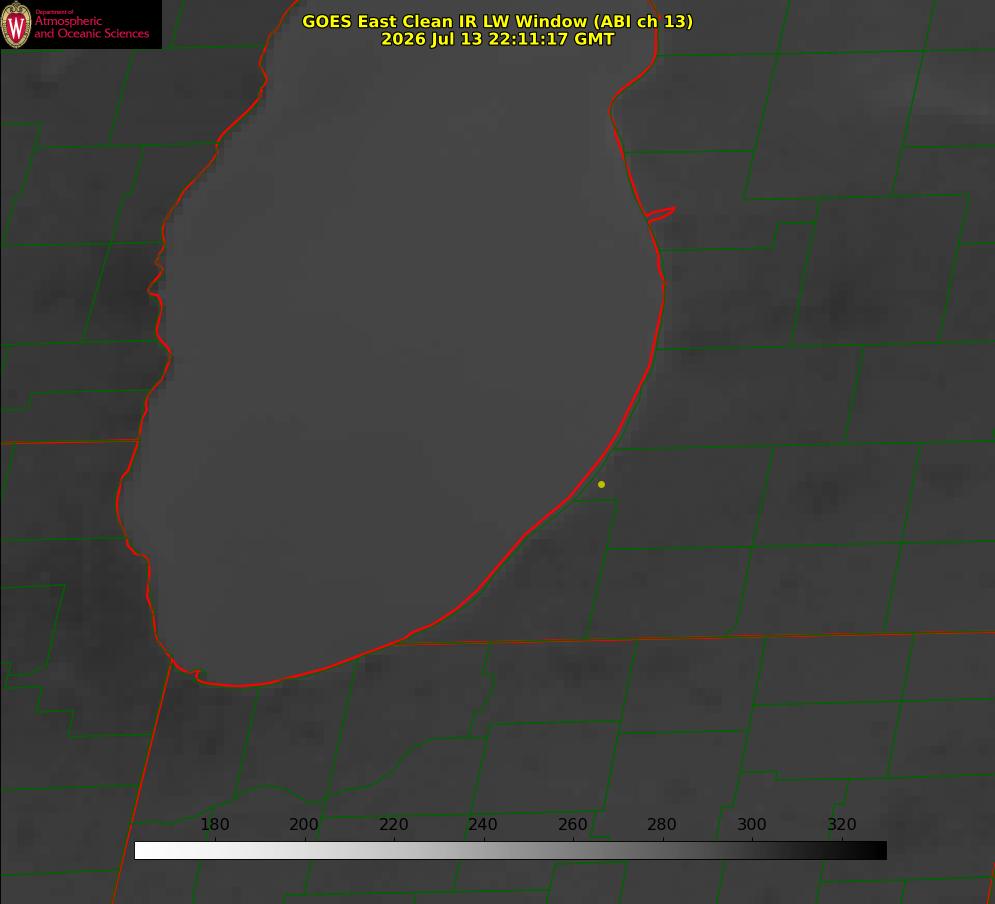Click the 260 colorbar label
995x904 pixels.
pyautogui.click(x=572, y=824)
